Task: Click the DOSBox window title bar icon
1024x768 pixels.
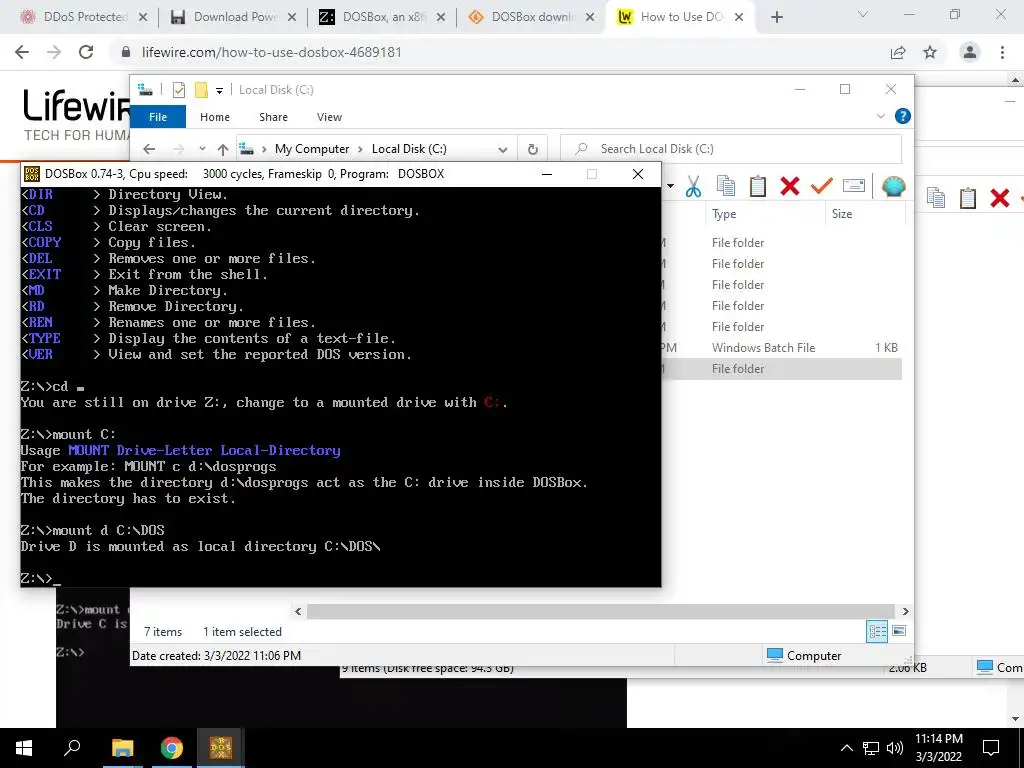Action: (x=31, y=174)
